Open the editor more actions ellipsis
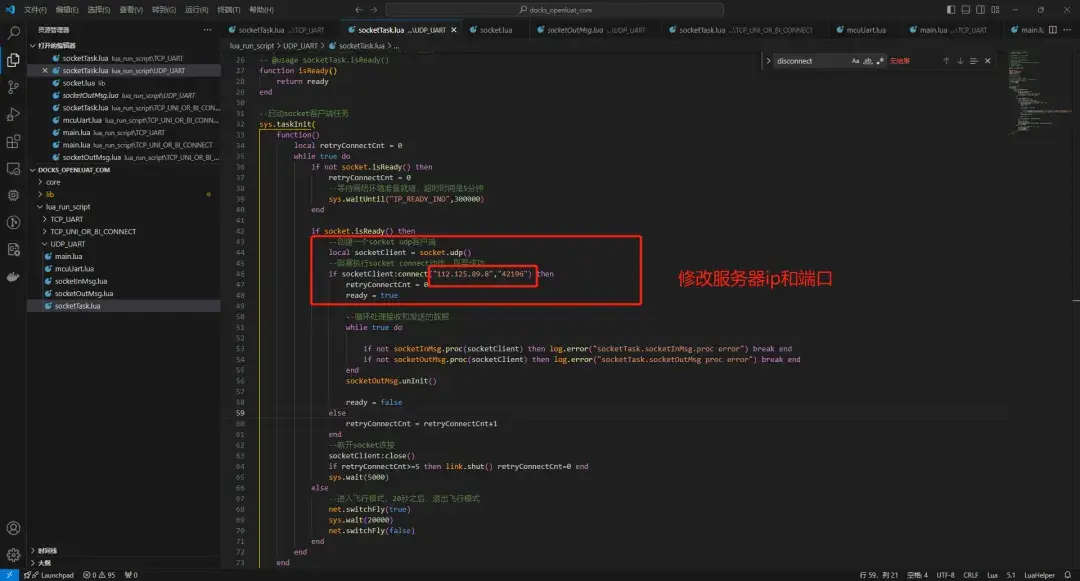This screenshot has width=1080, height=581. tap(1067, 30)
